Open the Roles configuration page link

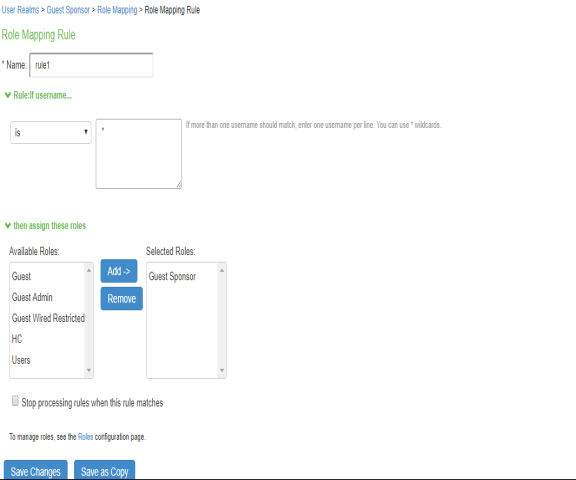86,437
